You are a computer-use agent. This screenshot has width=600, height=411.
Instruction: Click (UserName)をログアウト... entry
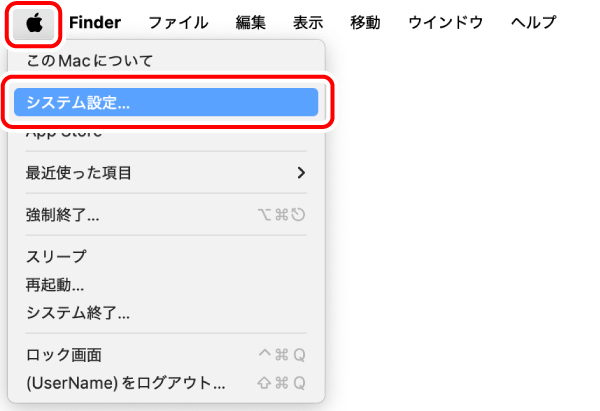click(x=166, y=383)
